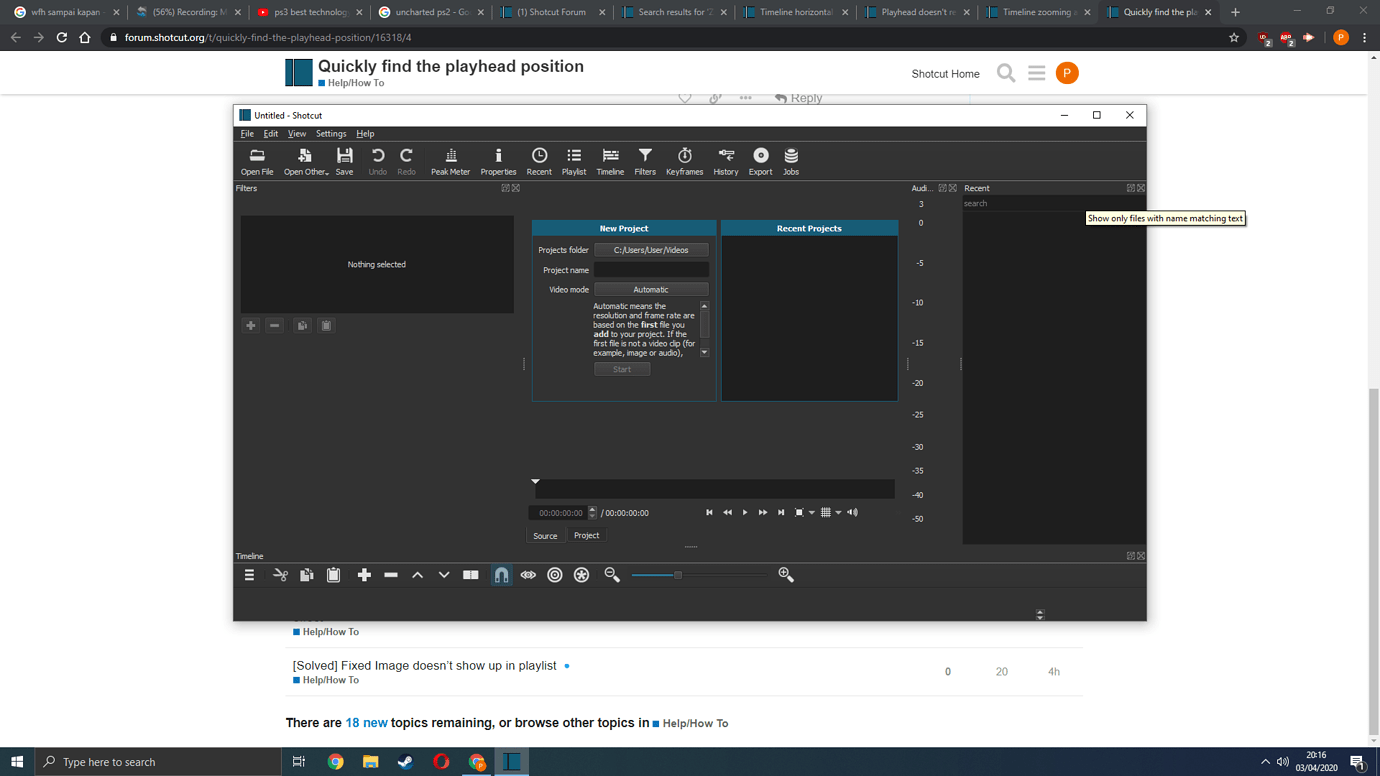Open the Keyframes panel
The height and width of the screenshot is (776, 1380).
(x=684, y=160)
